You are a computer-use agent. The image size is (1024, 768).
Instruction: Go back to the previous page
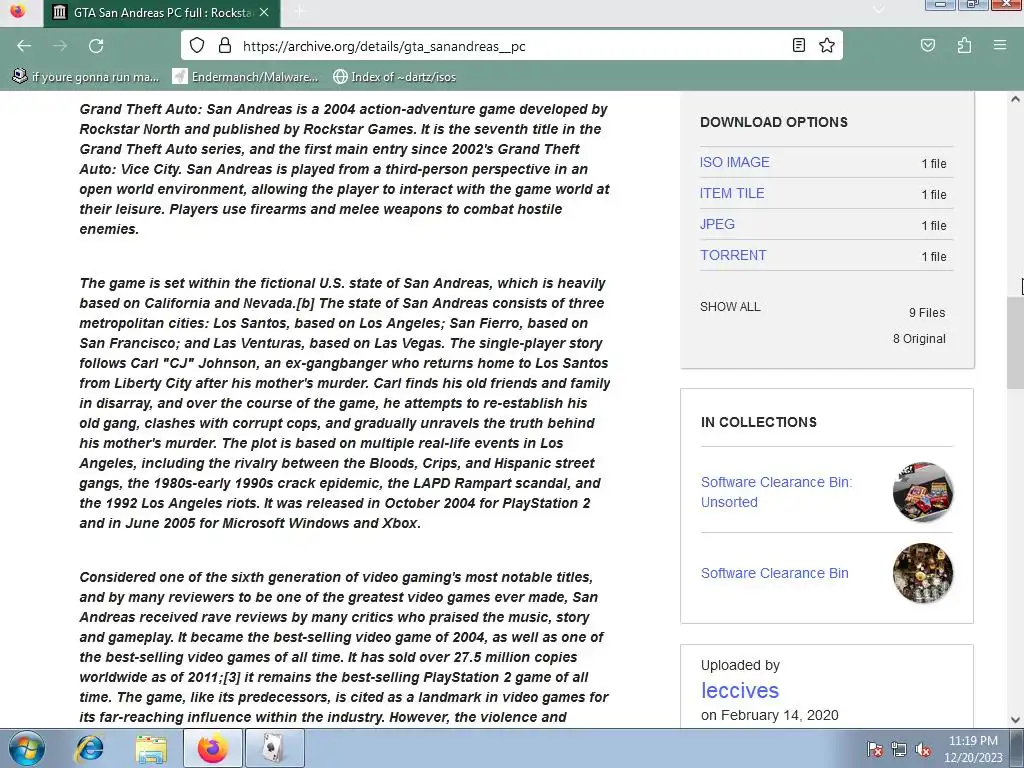(24, 46)
